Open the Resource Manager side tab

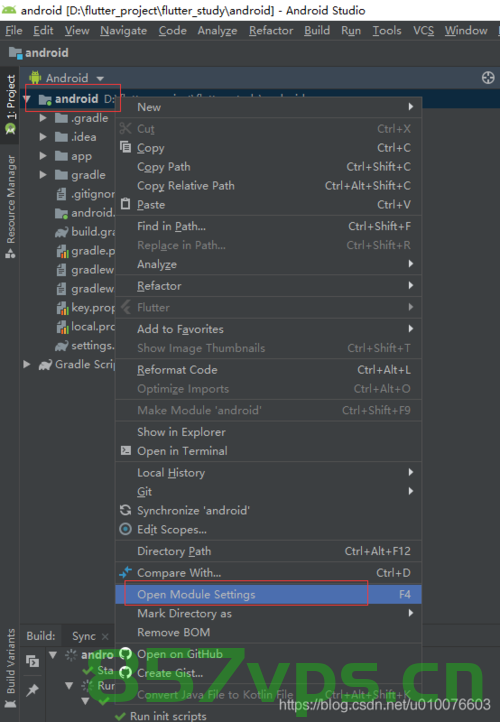[10, 206]
